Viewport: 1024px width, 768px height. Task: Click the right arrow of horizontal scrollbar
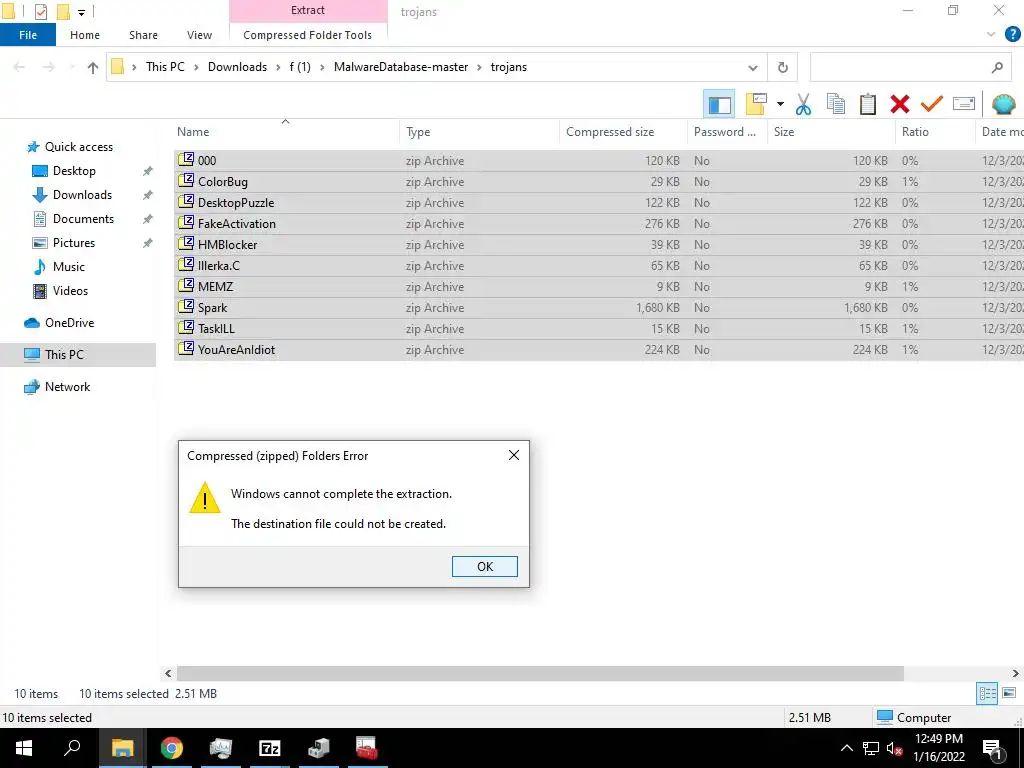click(1016, 673)
